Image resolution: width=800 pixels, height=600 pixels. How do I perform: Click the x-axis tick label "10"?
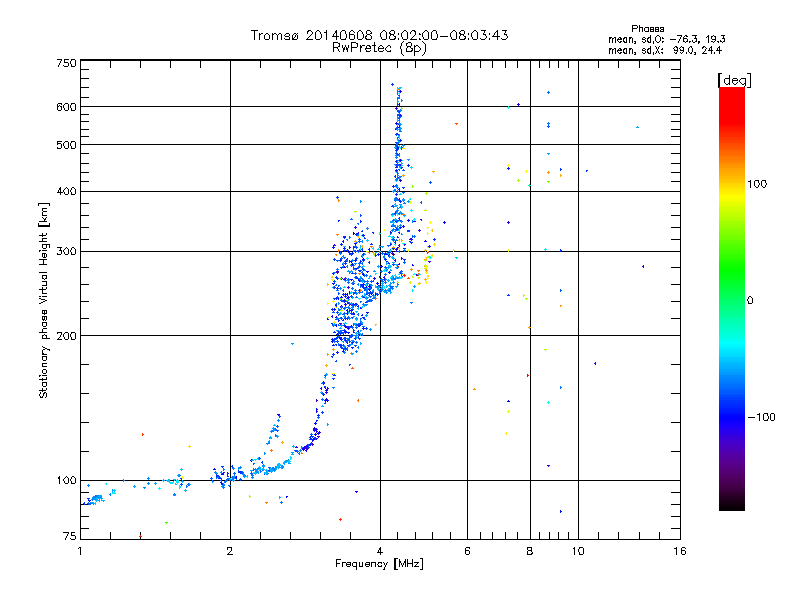pos(578,551)
